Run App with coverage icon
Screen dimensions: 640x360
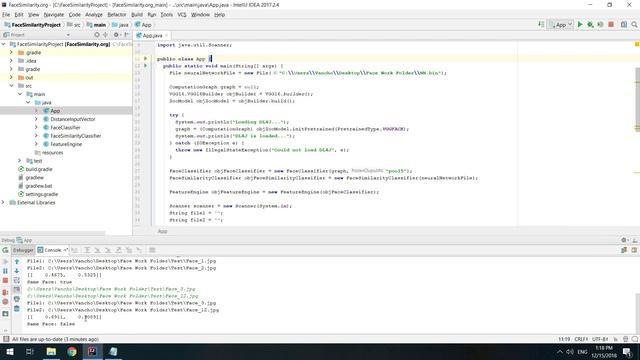pyautogui.click(x=600, y=24)
